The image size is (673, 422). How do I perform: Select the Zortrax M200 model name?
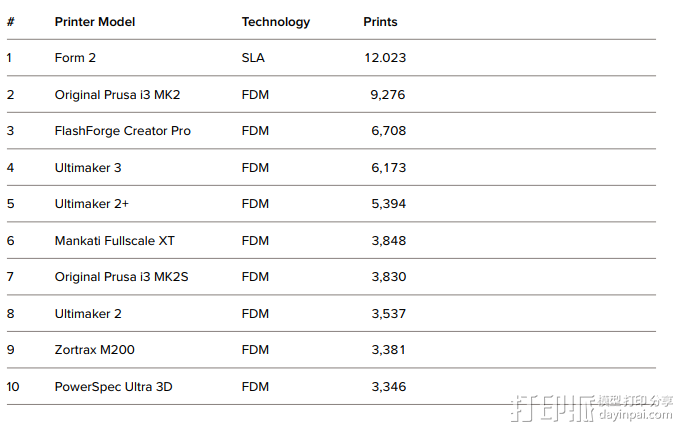pyautogui.click(x=95, y=350)
